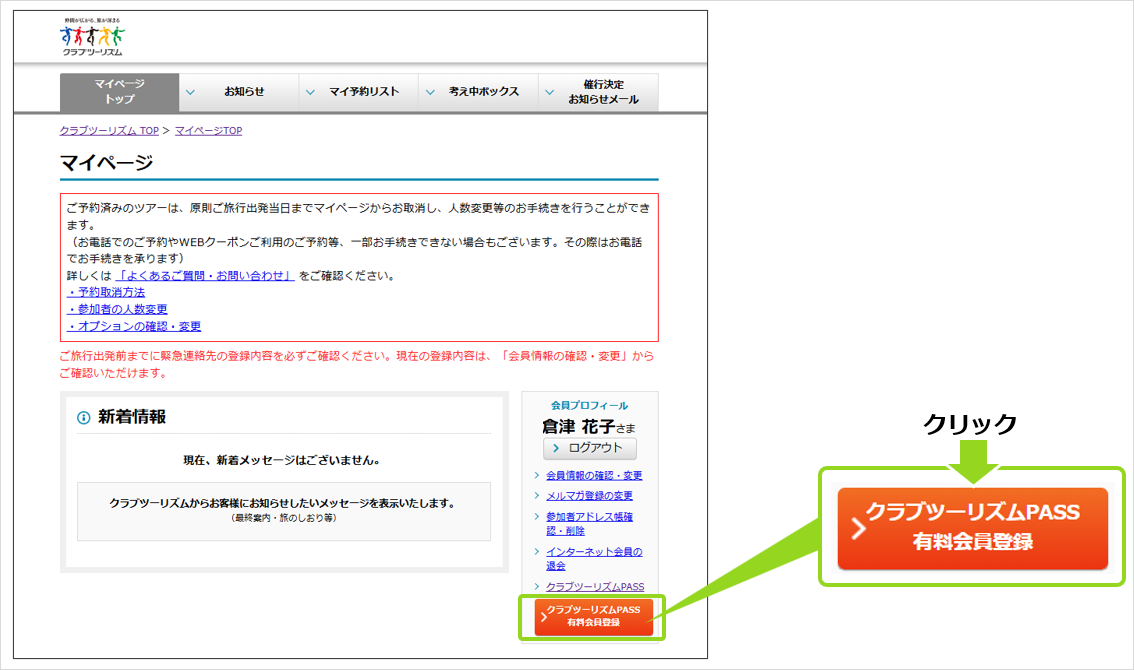Open the マイページトップ tab
Viewport: 1134px width, 670px height.
coord(120,92)
